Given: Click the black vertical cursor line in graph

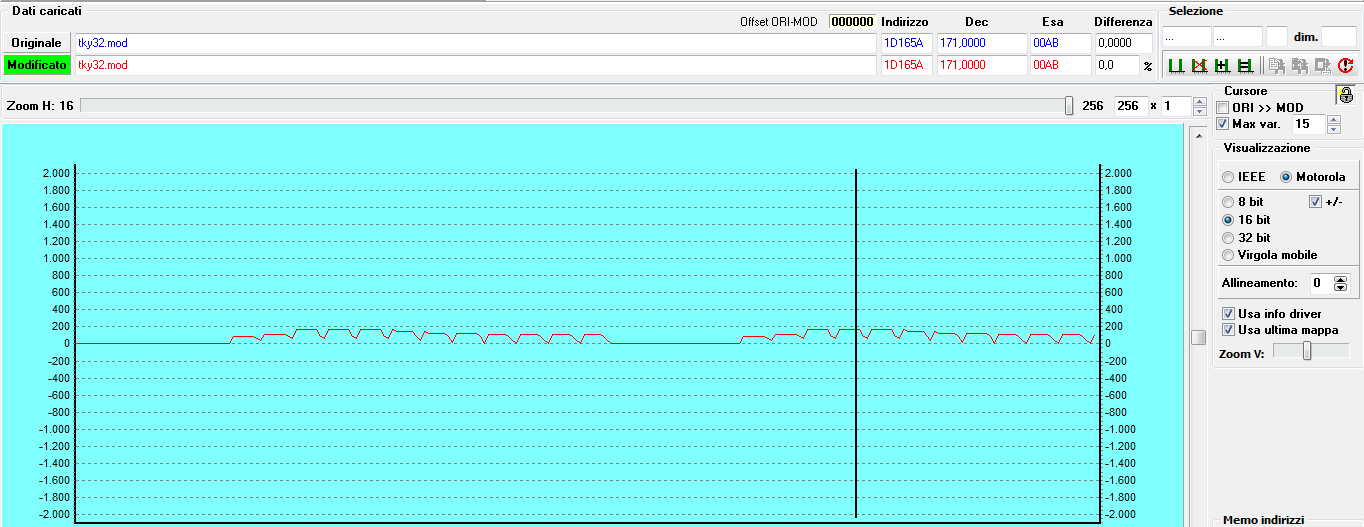Looking at the screenshot, I should (x=857, y=345).
